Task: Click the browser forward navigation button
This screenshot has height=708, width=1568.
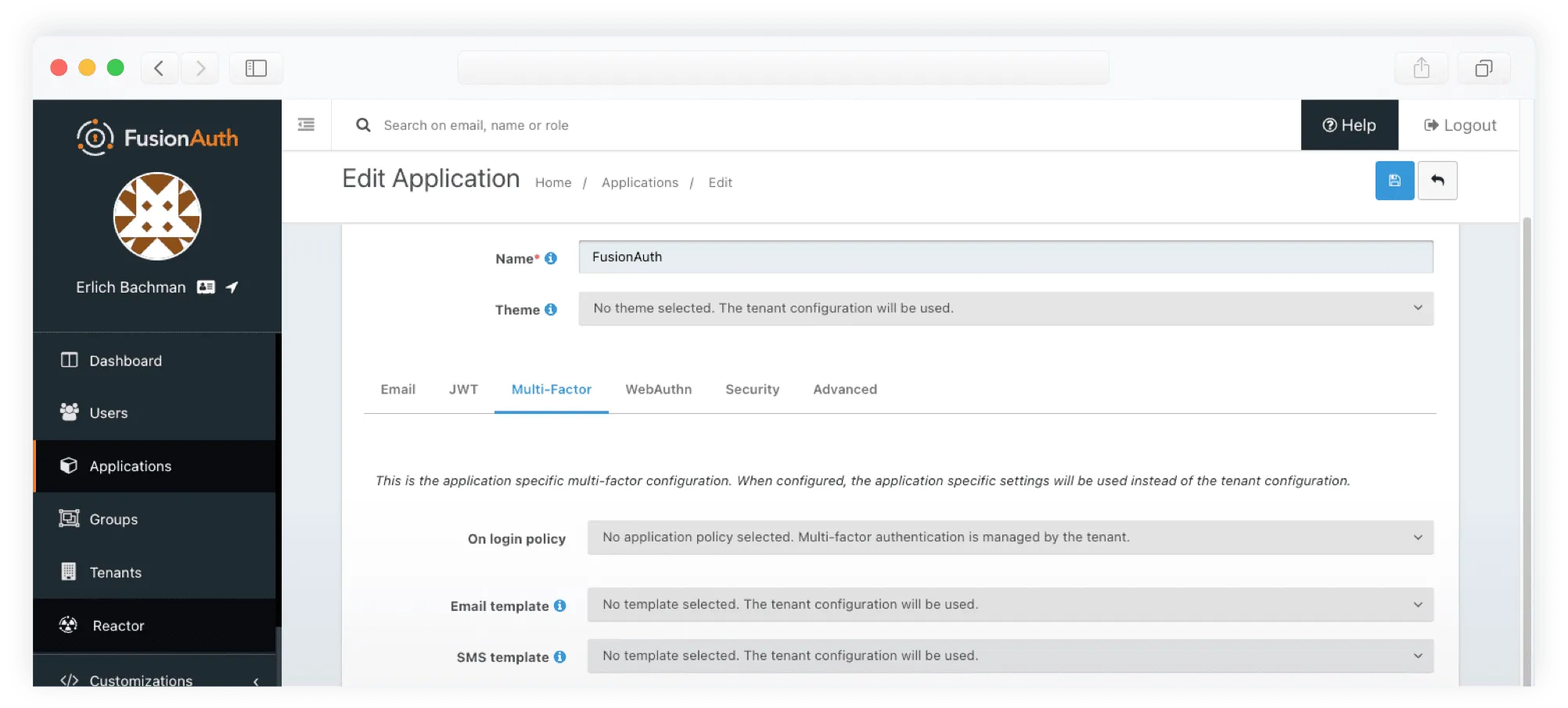Action: click(x=200, y=68)
